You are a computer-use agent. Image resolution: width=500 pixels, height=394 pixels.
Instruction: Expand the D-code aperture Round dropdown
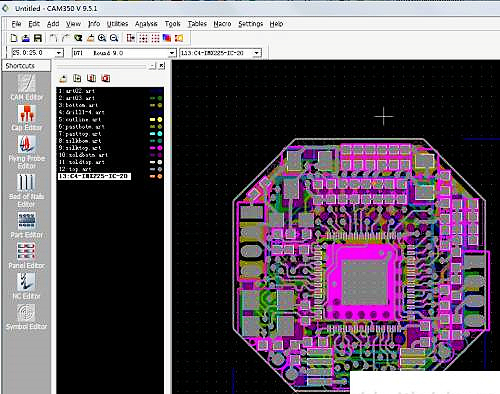click(x=171, y=53)
